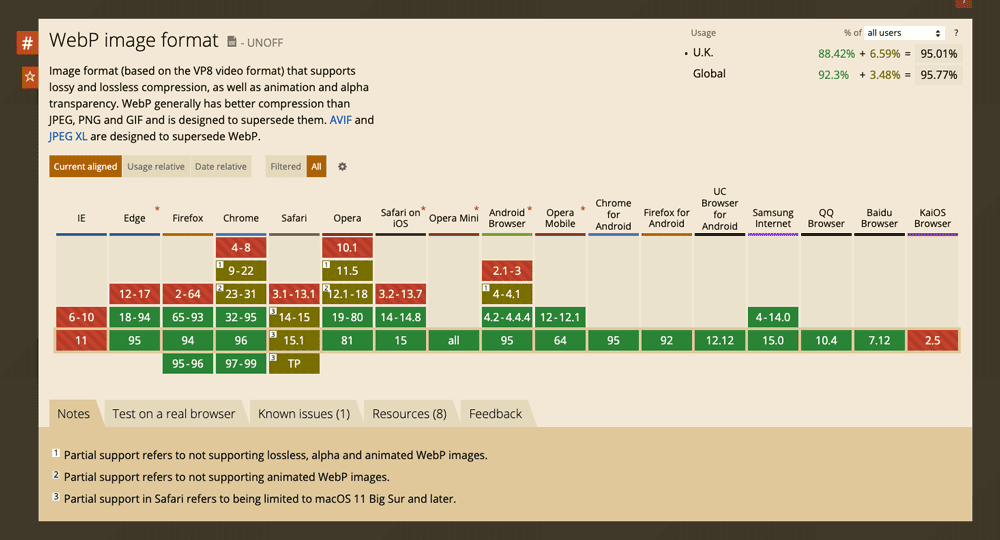This screenshot has height=540, width=1000.
Task: Click the question mark help icon by usage
Action: [x=956, y=33]
